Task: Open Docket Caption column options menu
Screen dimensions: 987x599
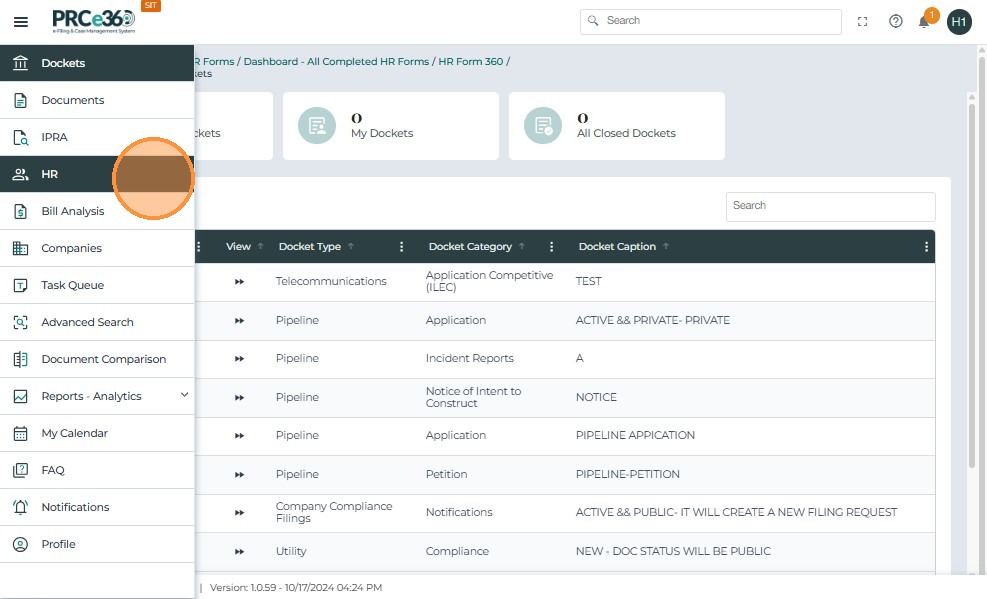Action: [x=926, y=247]
